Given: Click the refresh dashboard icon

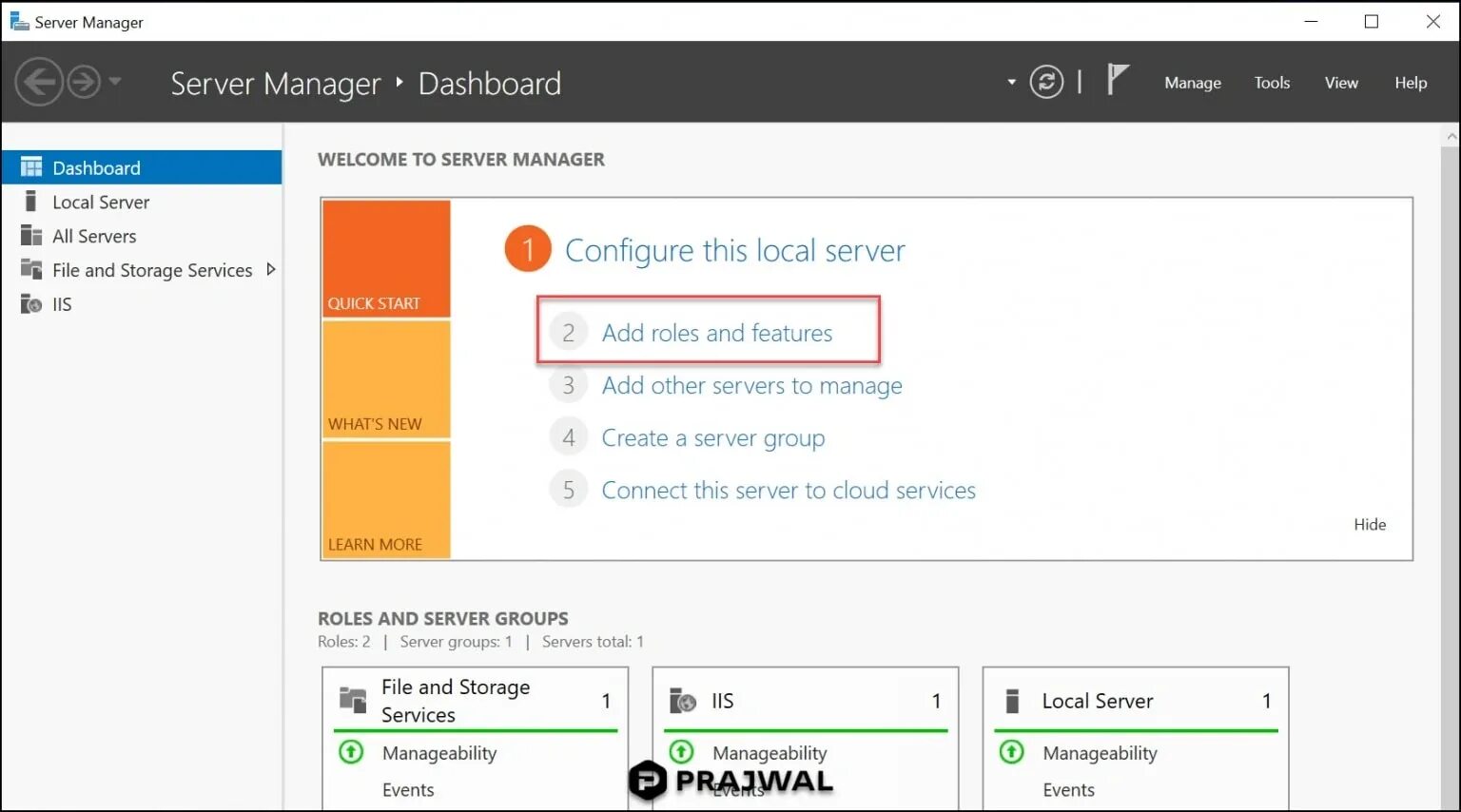Looking at the screenshot, I should (1046, 82).
